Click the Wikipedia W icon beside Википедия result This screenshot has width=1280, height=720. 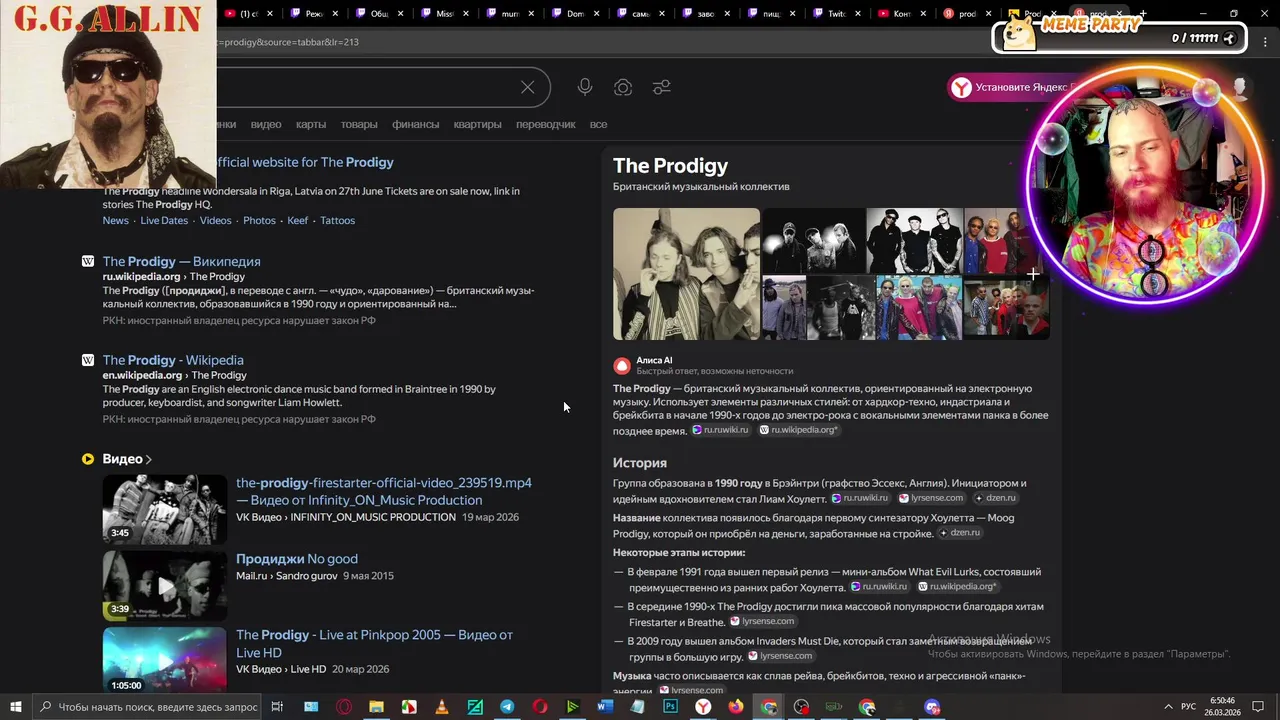(x=88, y=261)
